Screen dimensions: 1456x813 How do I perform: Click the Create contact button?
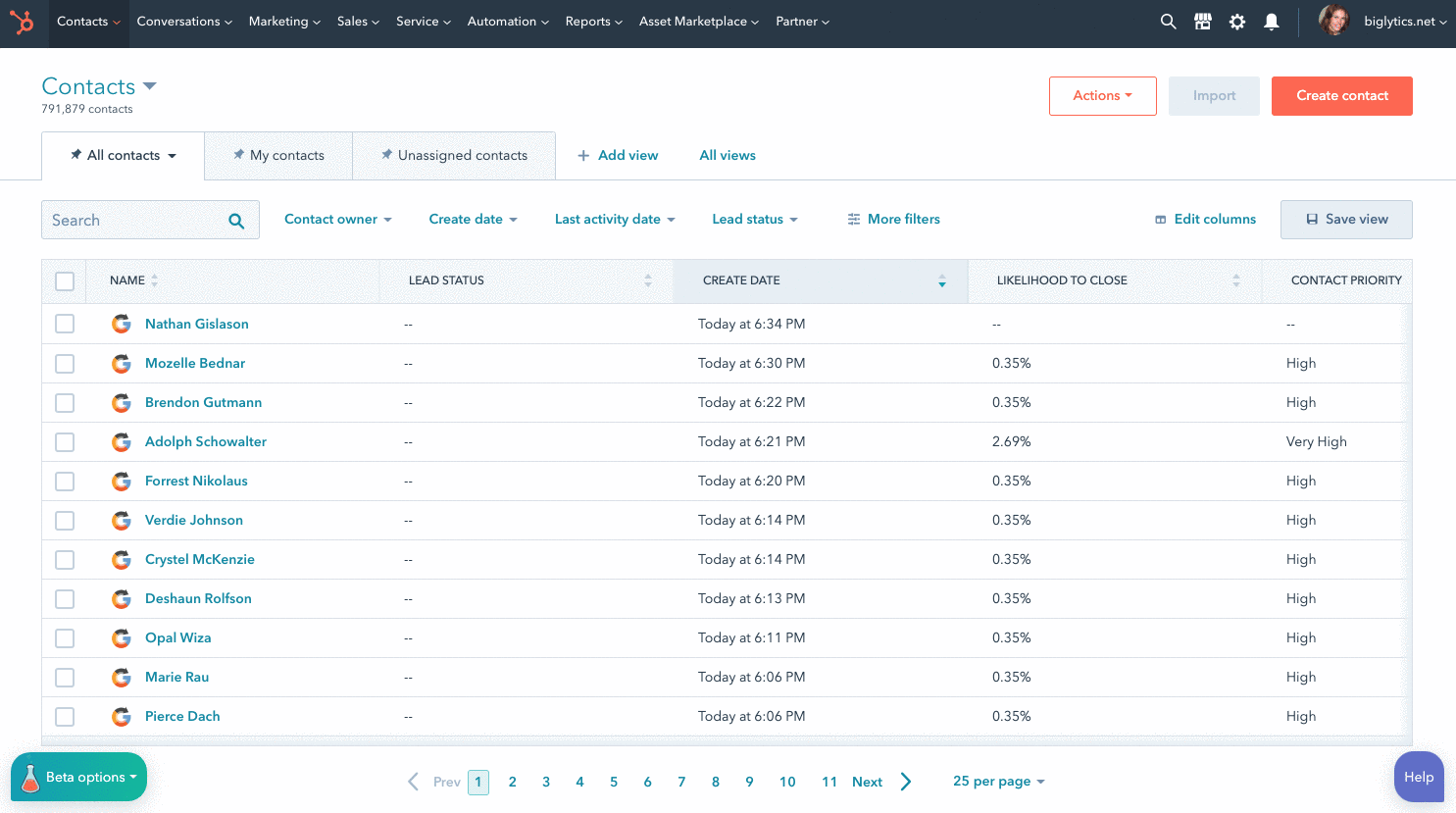1341,95
